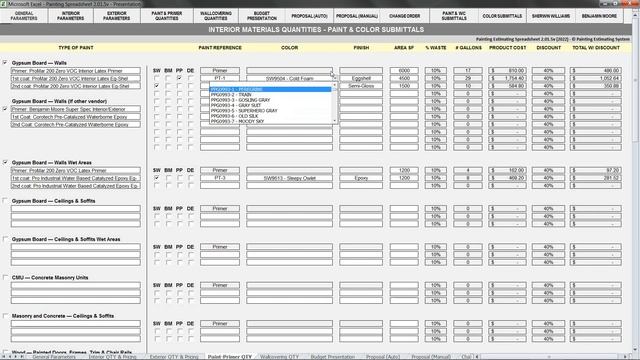Image resolution: width=640 pixels, height=360 pixels.
Task: Click SW9513 - Sleepy Owlet color cell
Action: [289, 178]
